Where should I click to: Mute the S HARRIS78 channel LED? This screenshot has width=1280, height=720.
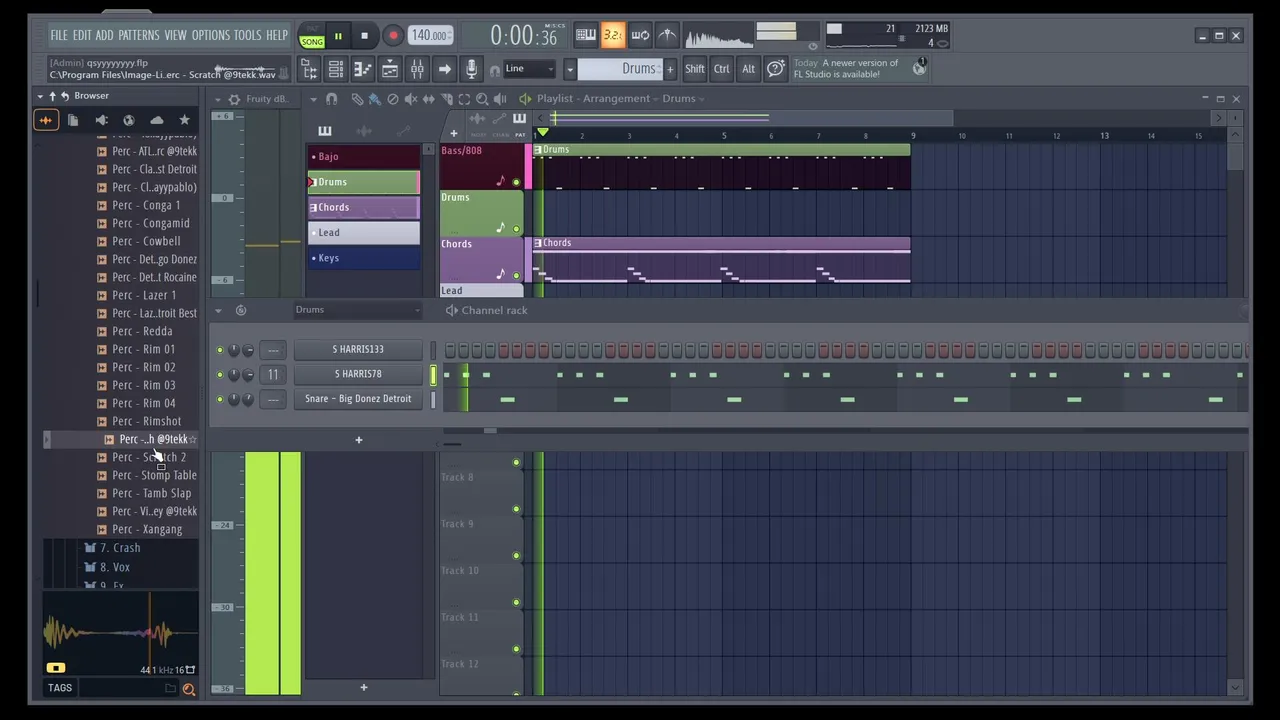tap(220, 374)
